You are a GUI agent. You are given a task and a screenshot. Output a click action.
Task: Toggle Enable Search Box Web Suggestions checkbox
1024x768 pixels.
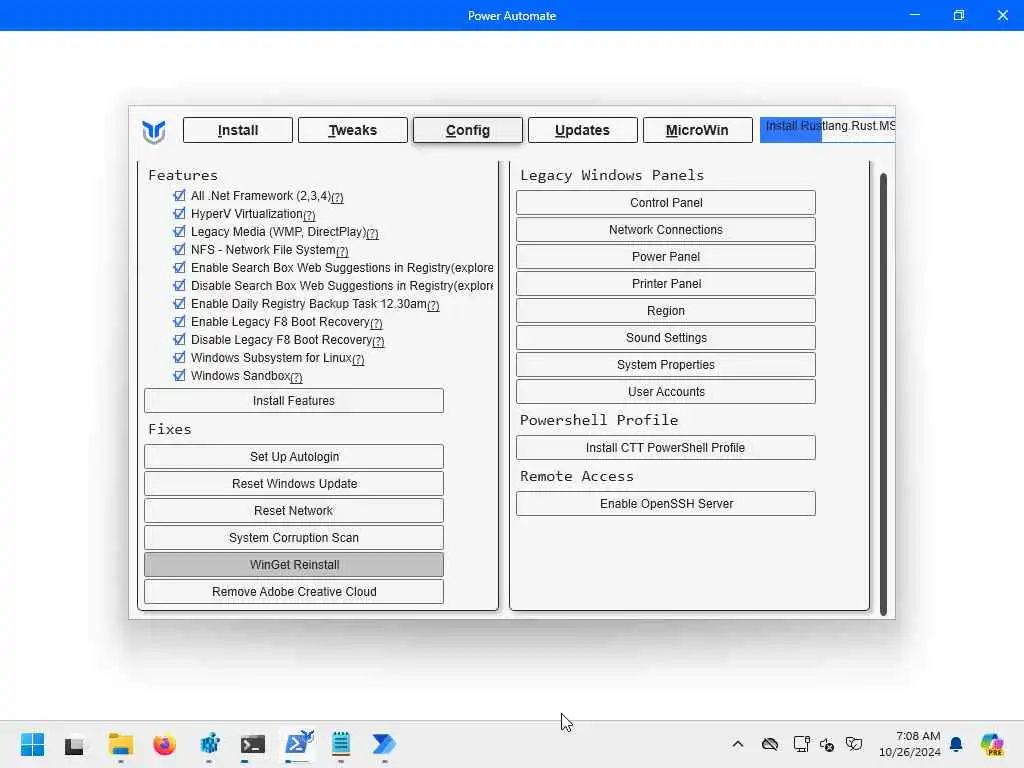(179, 267)
